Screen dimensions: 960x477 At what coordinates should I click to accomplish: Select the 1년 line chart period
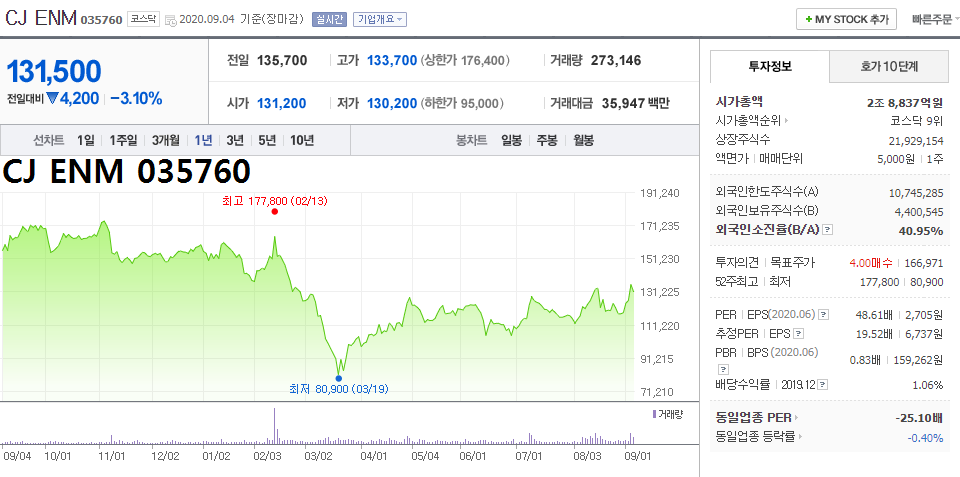(203, 140)
